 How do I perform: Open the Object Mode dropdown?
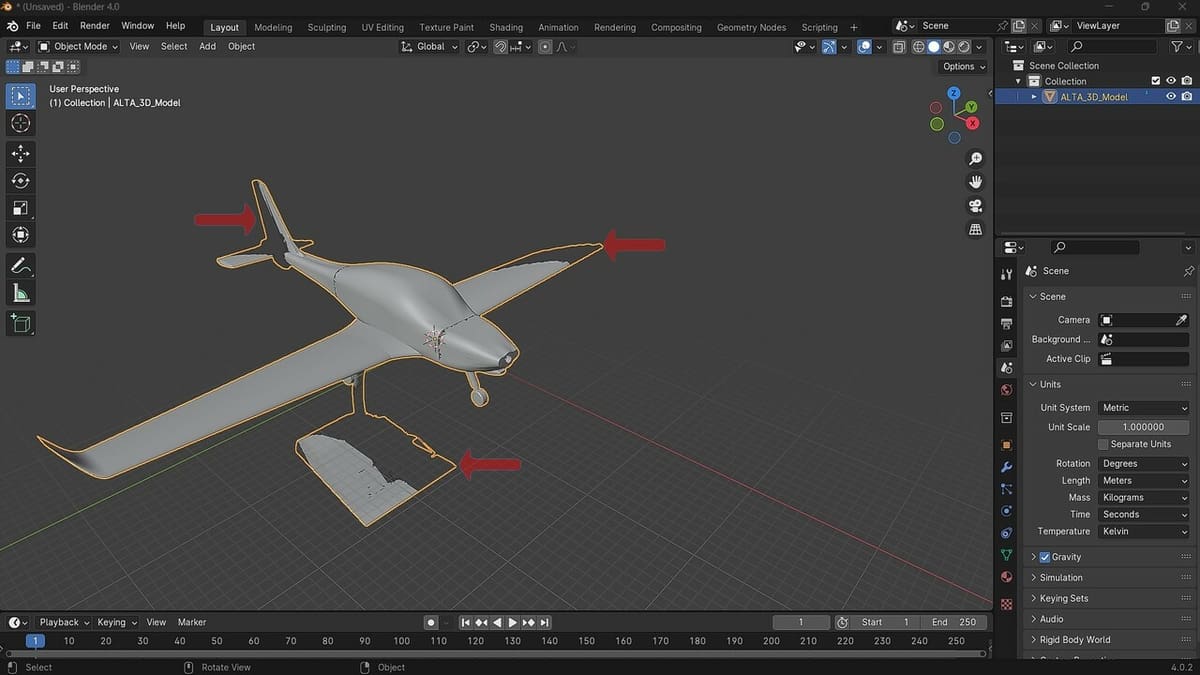pos(77,46)
